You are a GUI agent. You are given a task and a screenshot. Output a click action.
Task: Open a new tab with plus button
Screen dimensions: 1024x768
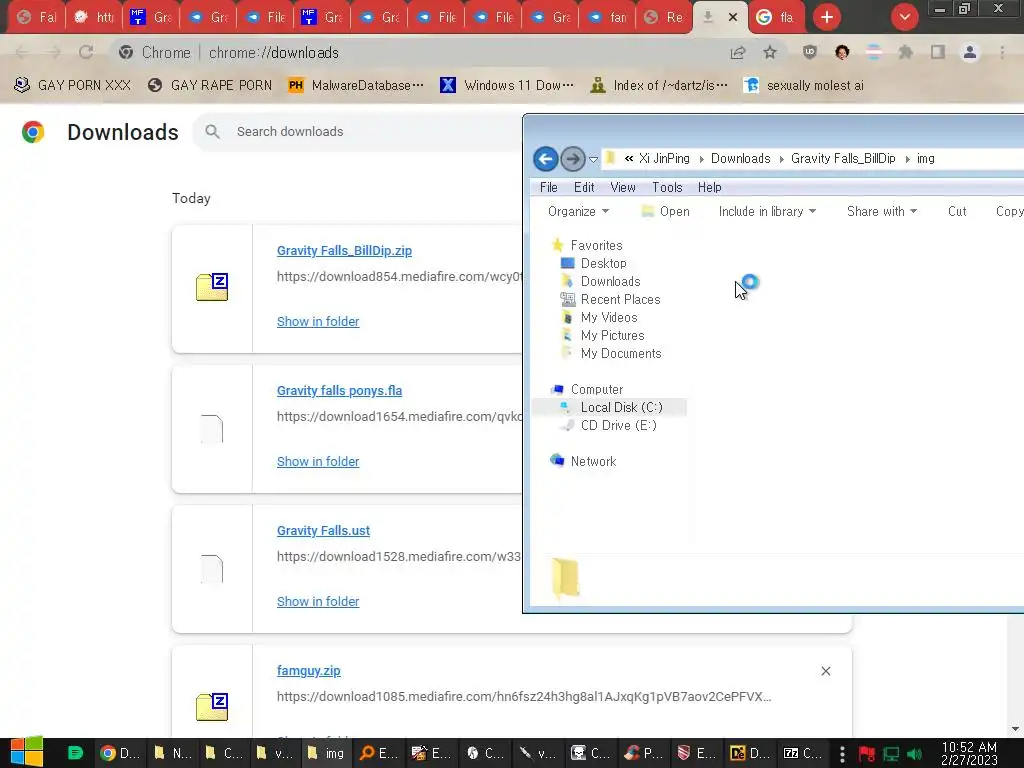[x=827, y=17]
